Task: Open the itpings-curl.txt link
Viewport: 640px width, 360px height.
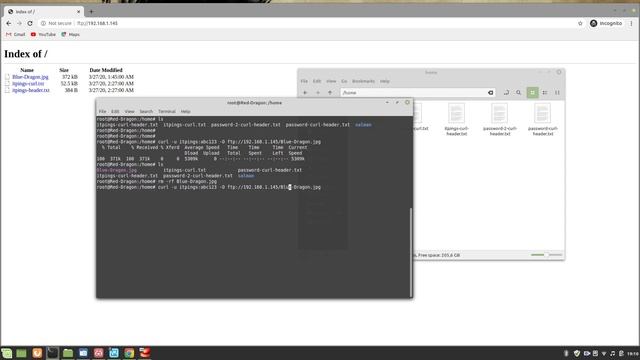Action: (28, 83)
